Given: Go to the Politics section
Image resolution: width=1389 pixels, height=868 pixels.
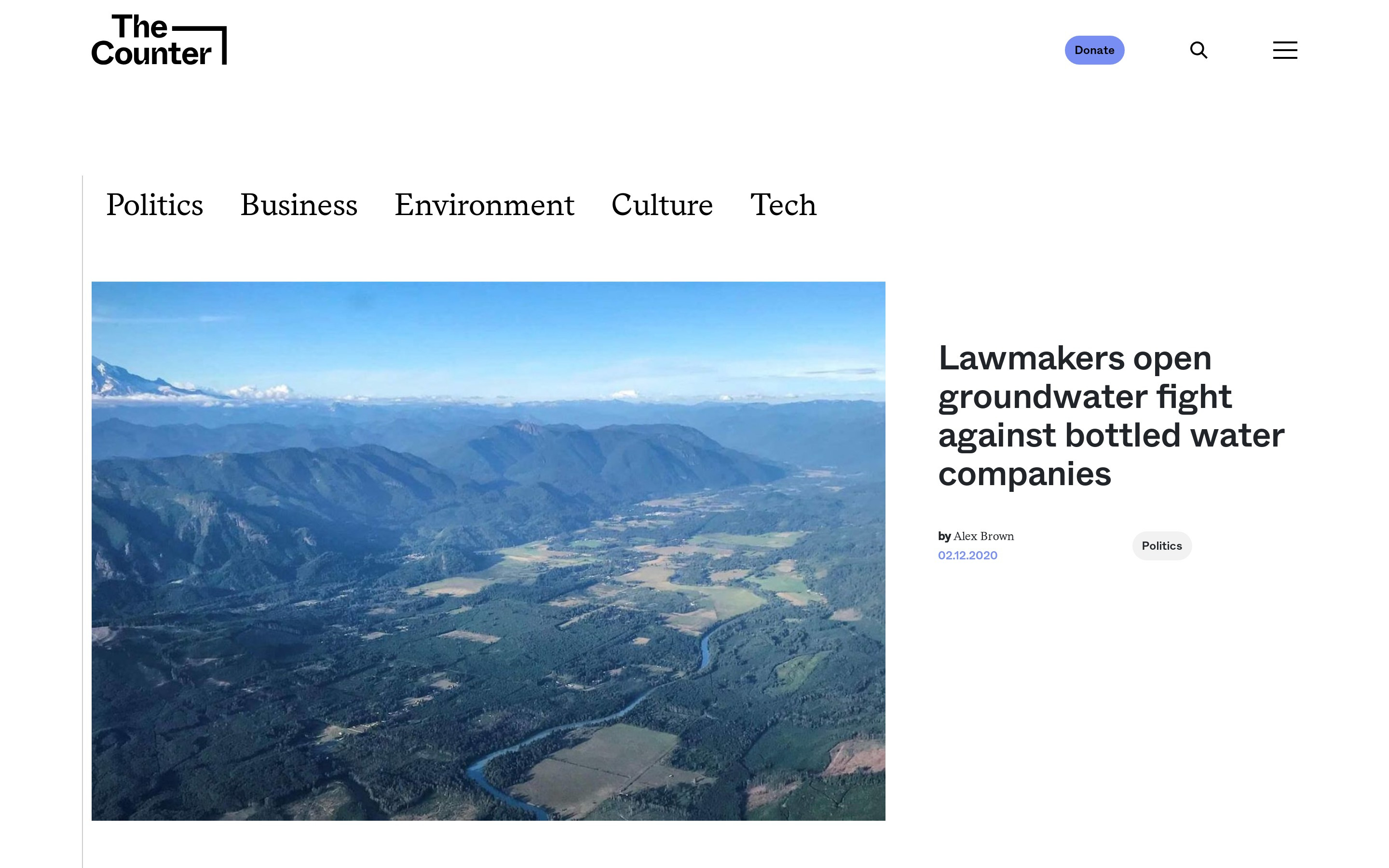Looking at the screenshot, I should coord(154,205).
